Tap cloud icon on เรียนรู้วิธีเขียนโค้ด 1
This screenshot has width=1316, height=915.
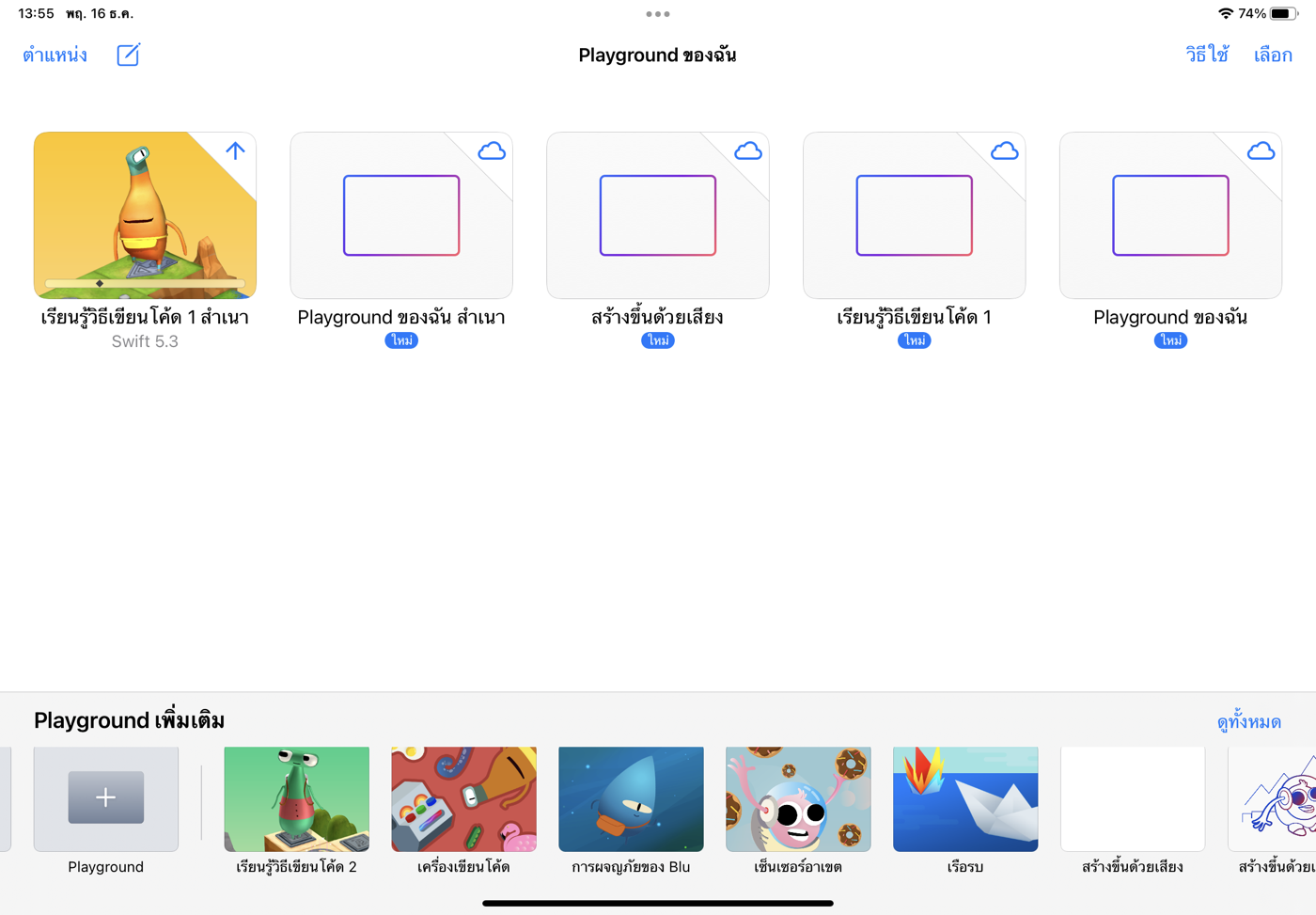1004,150
